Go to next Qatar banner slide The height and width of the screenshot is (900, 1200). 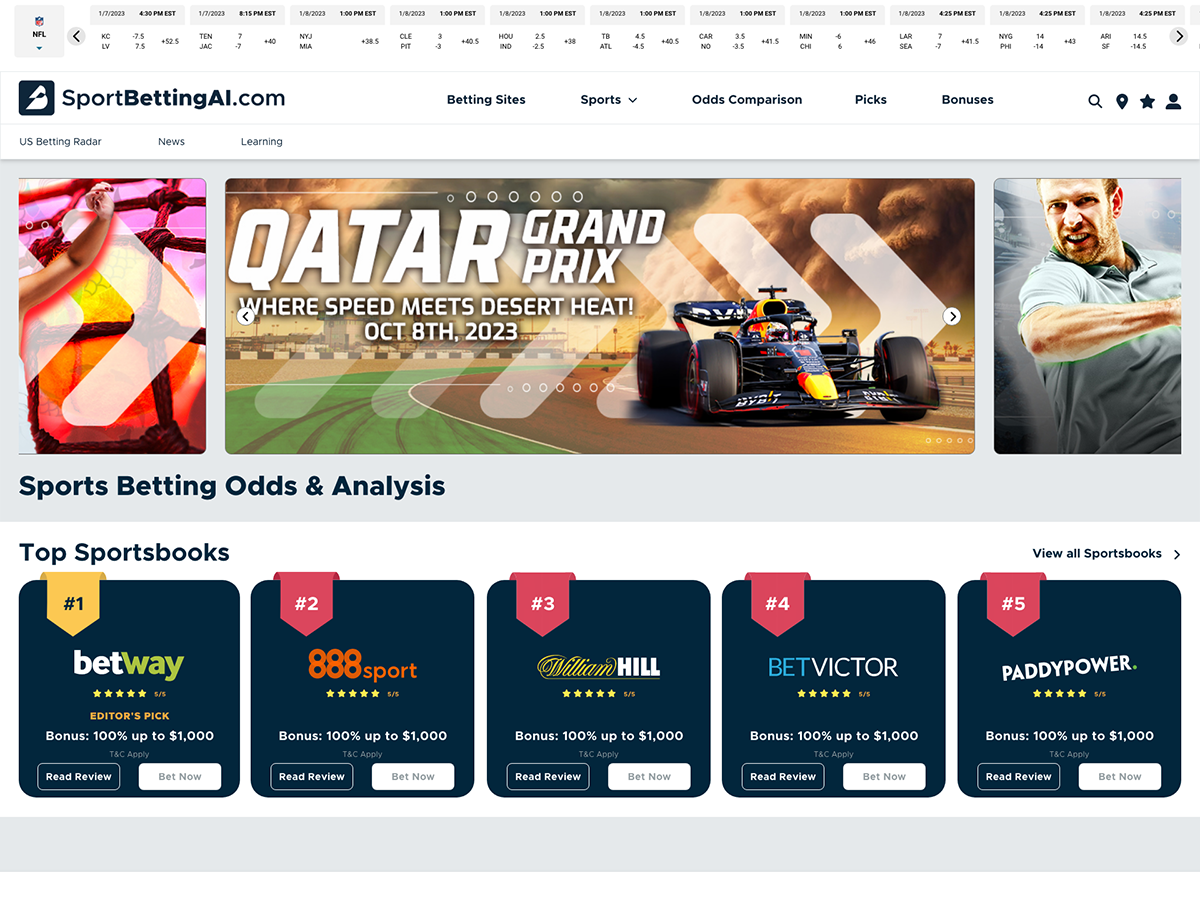tap(952, 316)
